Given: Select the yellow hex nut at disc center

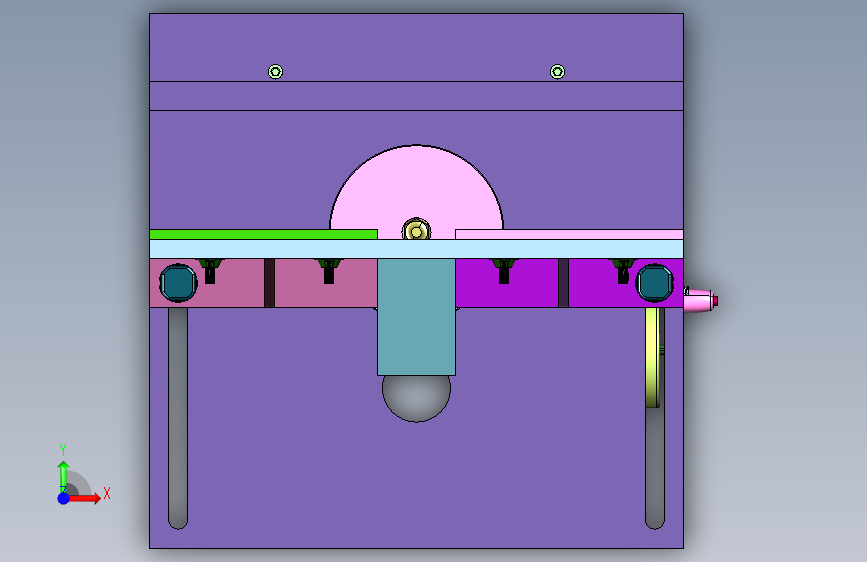Looking at the screenshot, I should click(416, 230).
